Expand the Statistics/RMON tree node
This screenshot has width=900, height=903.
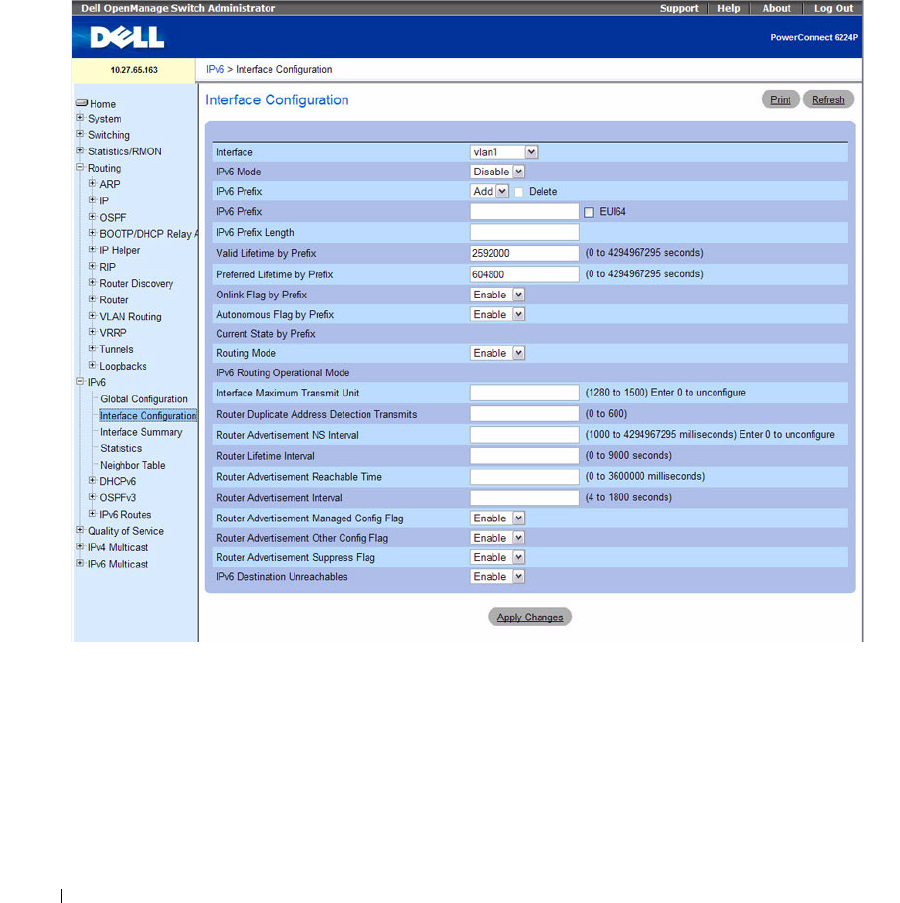tap(80, 150)
